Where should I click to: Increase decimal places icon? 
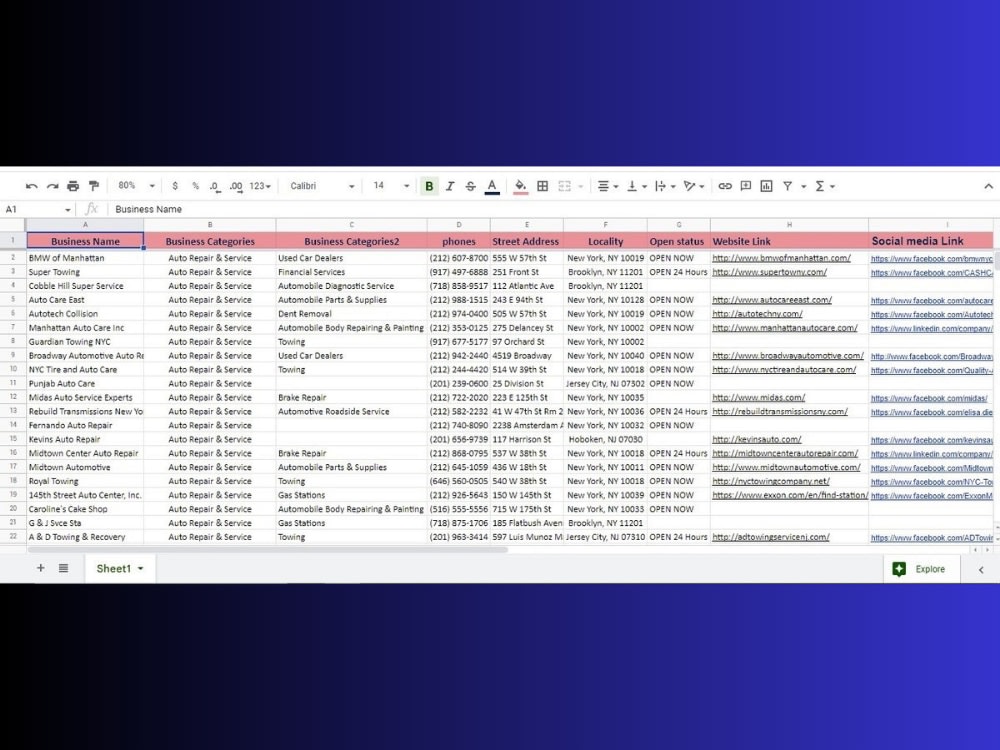236,186
